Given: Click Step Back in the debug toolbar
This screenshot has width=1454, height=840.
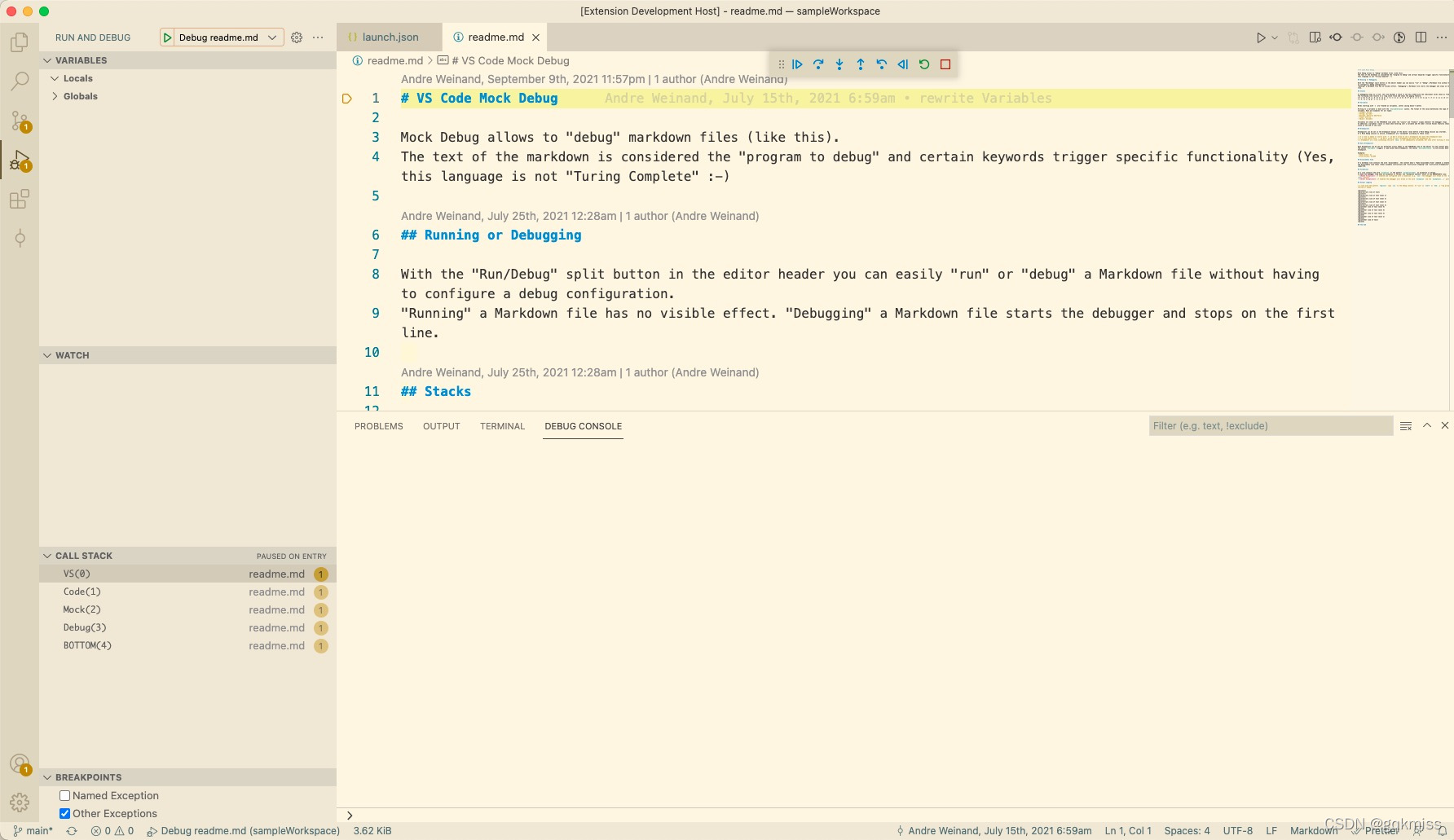Looking at the screenshot, I should coord(882,64).
